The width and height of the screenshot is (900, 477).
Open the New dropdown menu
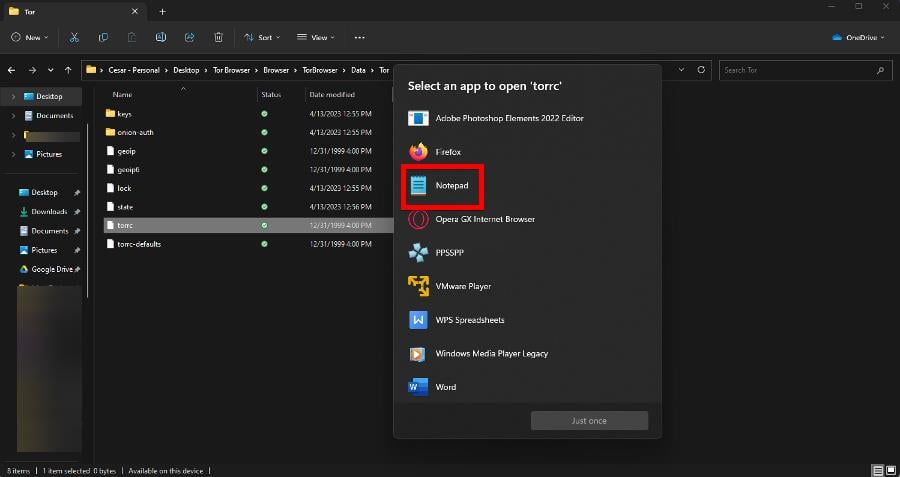pyautogui.click(x=30, y=37)
